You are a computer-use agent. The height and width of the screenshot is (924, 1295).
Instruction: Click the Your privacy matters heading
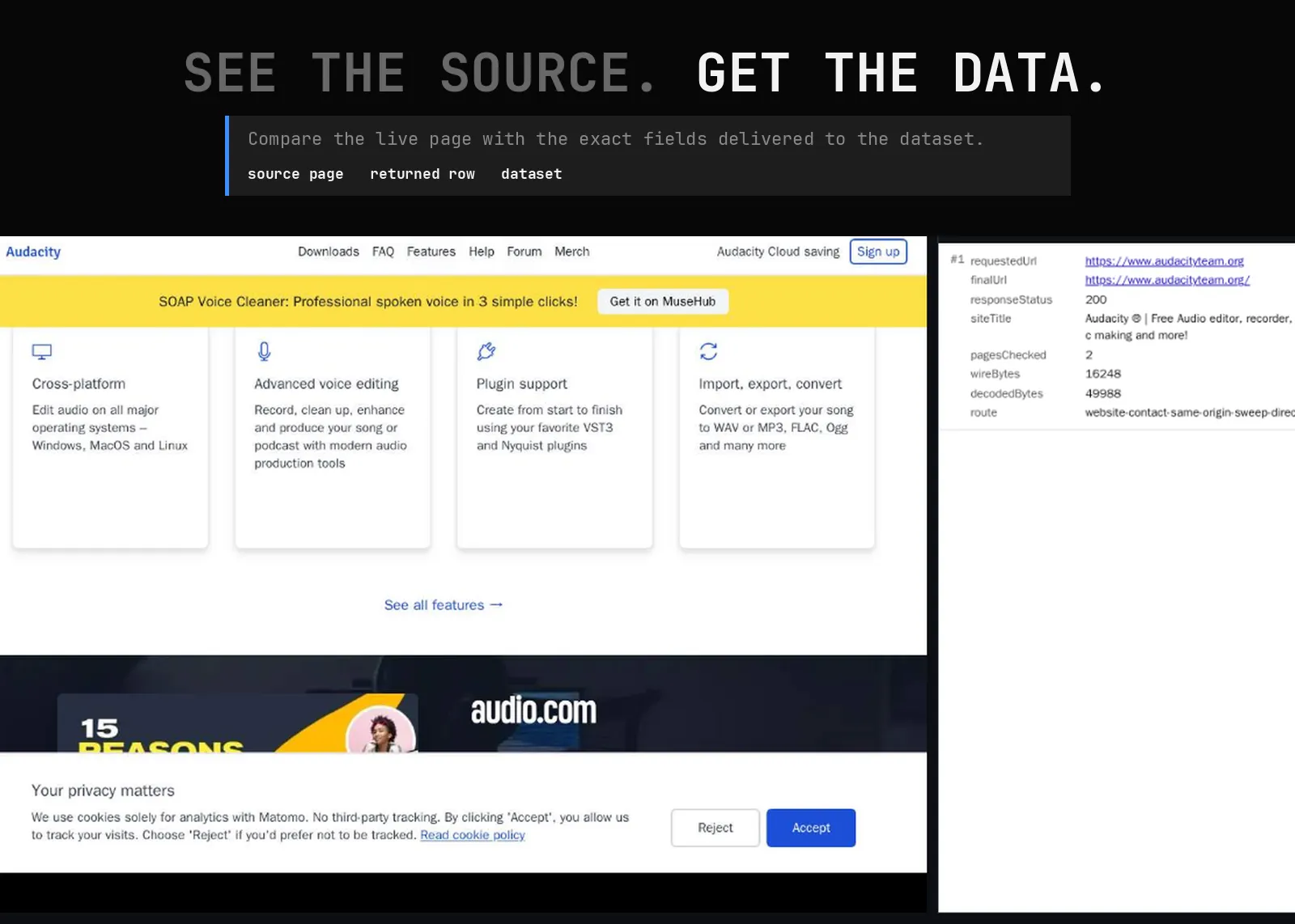pyautogui.click(x=103, y=790)
